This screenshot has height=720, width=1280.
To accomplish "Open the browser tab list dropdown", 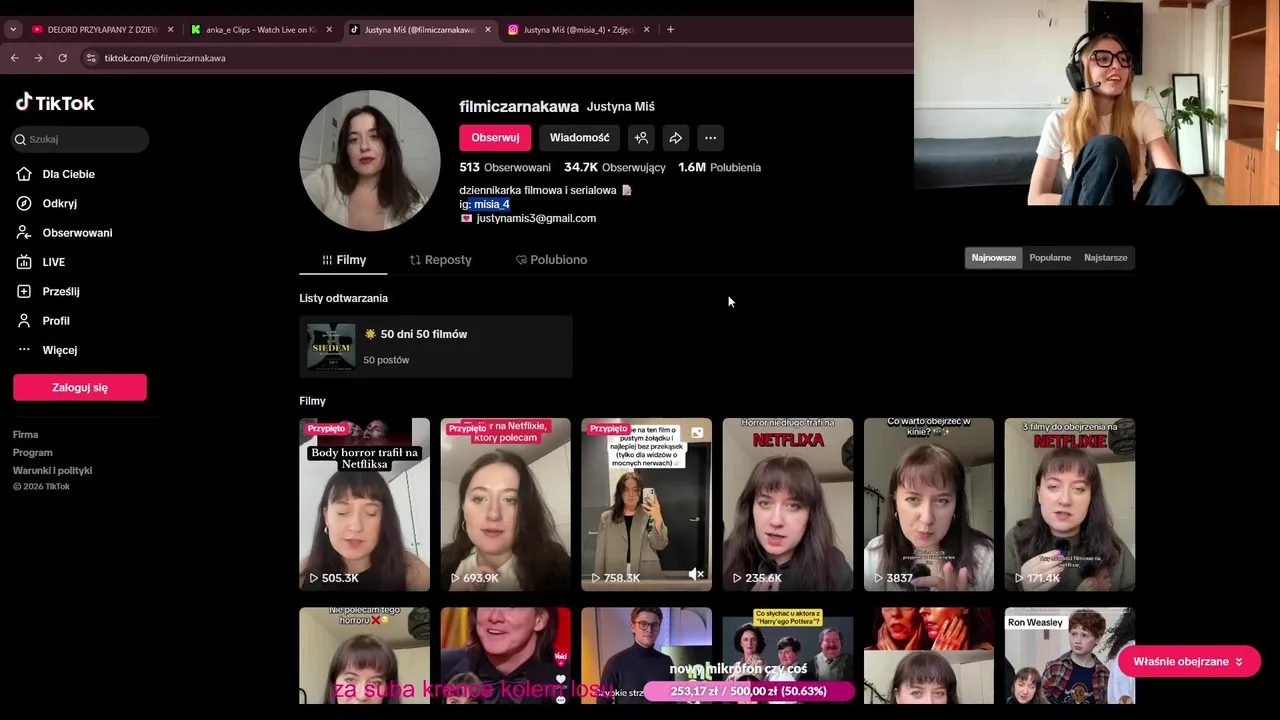I will pyautogui.click(x=12, y=30).
